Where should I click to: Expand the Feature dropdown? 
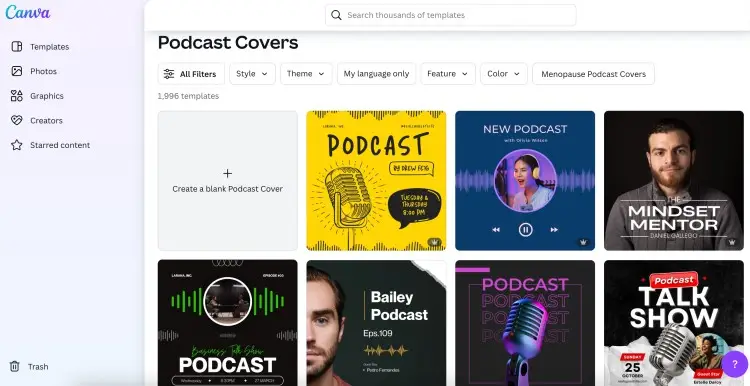pyautogui.click(x=448, y=74)
